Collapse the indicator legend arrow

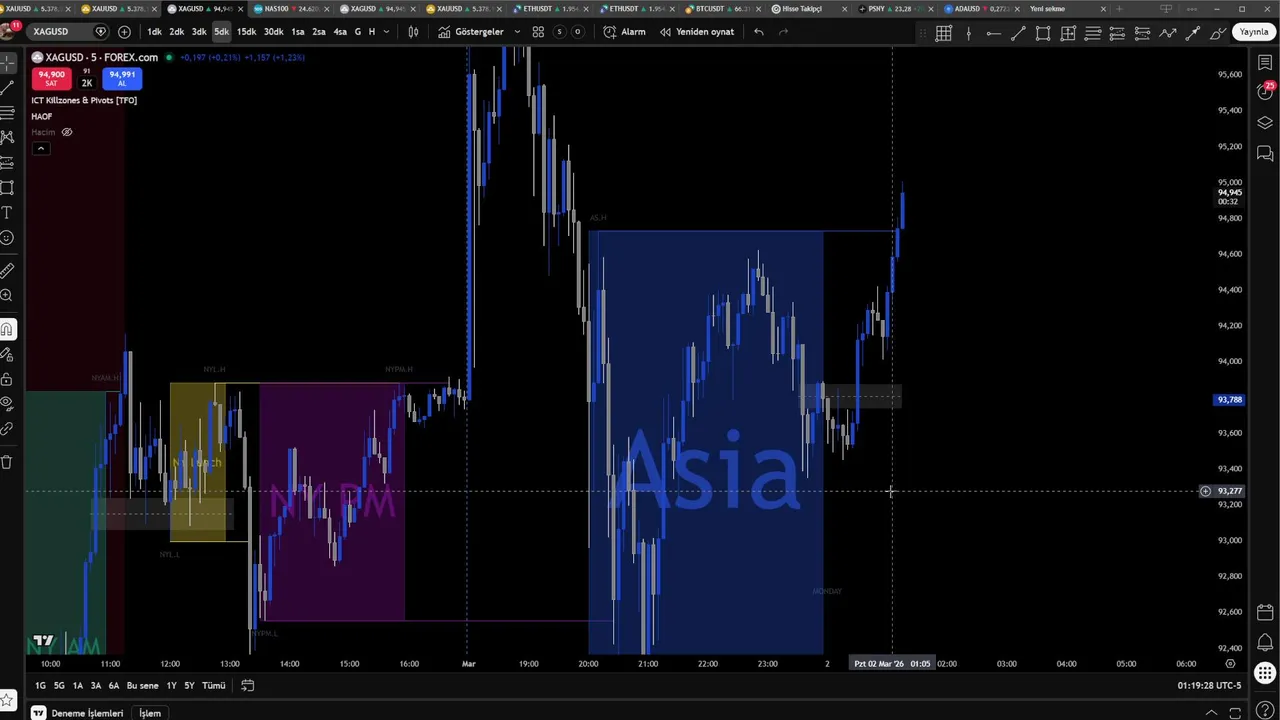pos(40,149)
